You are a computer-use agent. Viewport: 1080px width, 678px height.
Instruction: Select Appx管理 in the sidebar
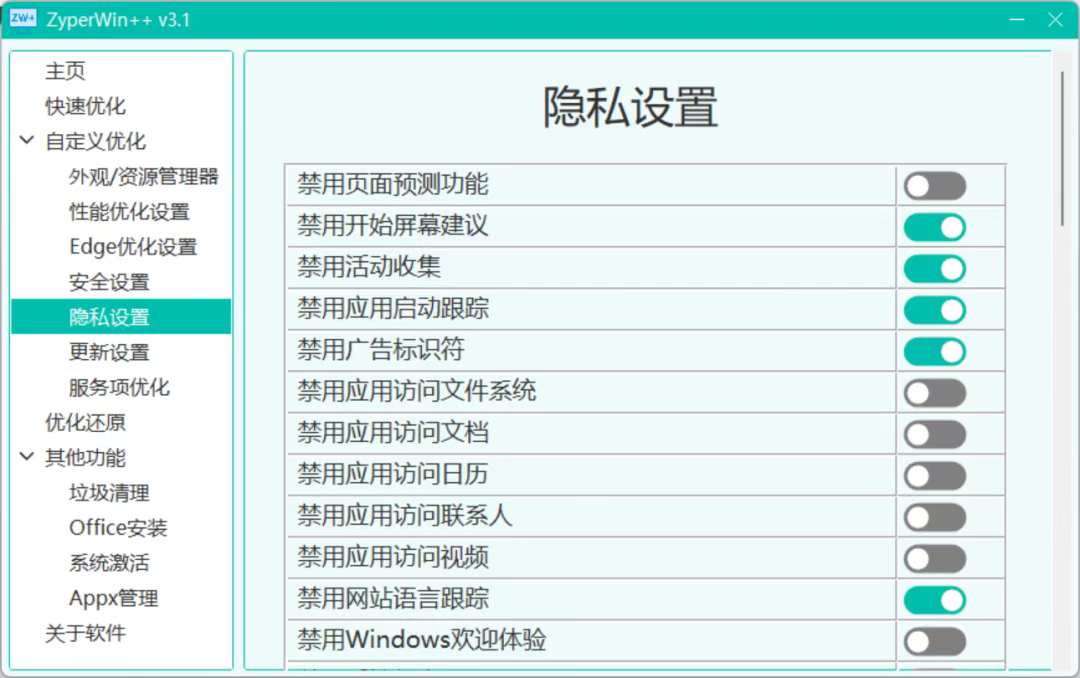pos(113,598)
